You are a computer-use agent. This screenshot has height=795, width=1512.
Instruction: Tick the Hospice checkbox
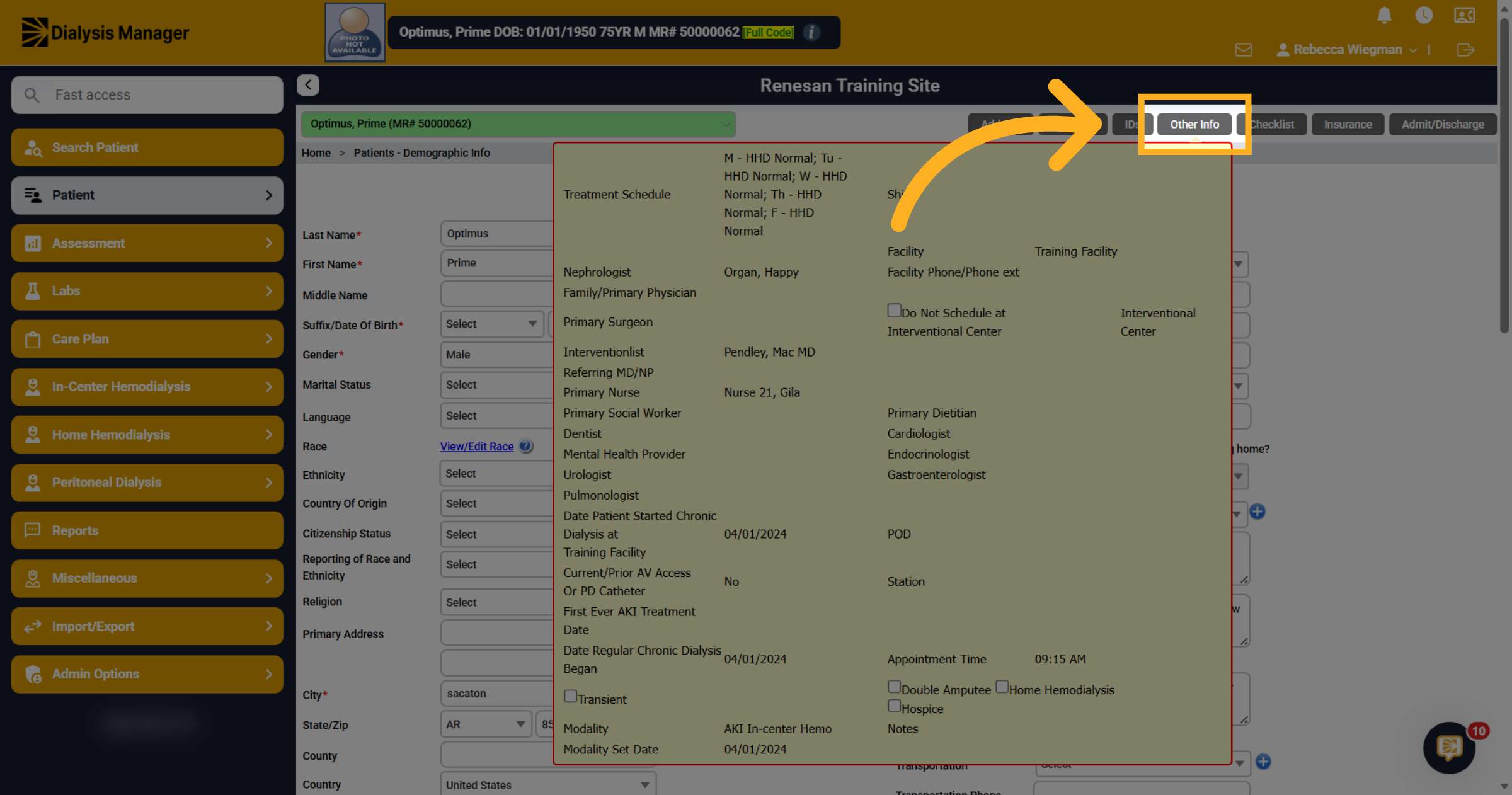[894, 706]
